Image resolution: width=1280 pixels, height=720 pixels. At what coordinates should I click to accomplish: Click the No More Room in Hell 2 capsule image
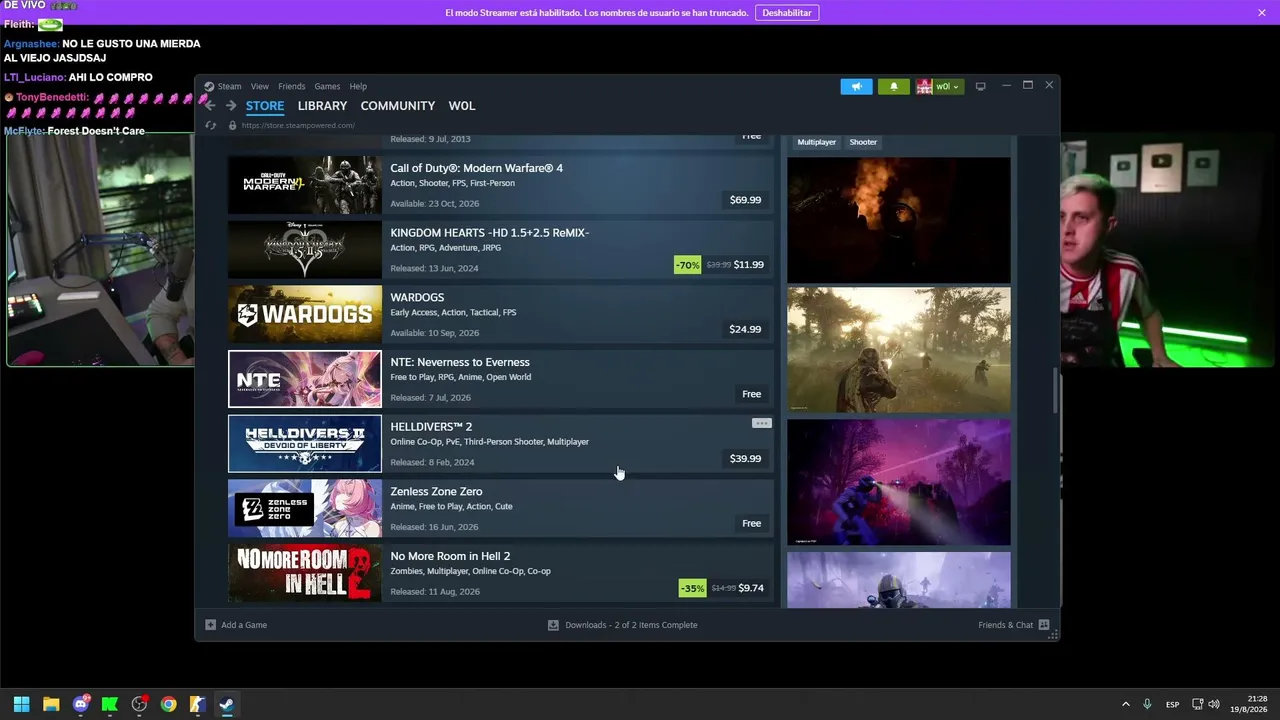point(305,573)
